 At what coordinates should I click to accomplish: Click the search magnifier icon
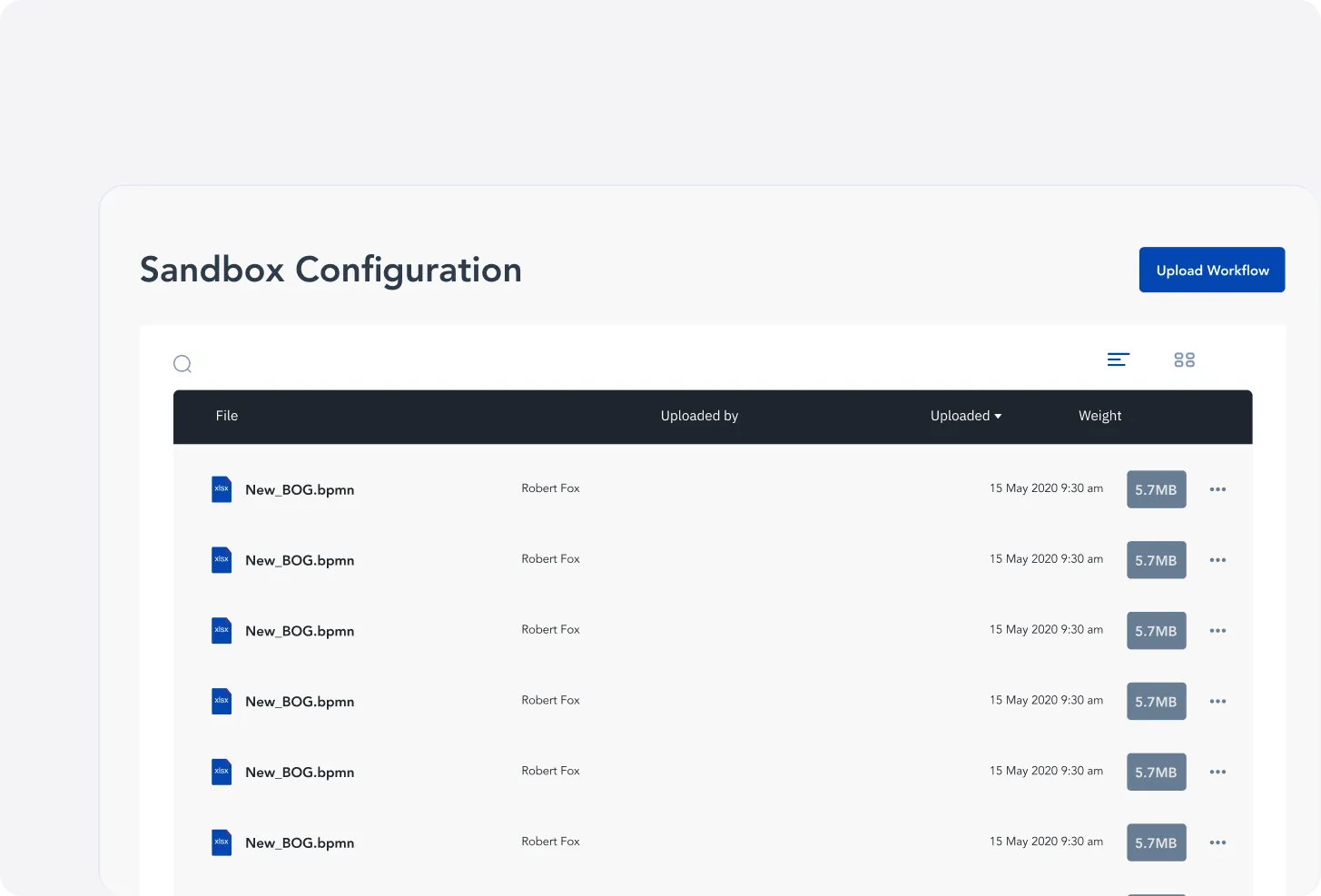tap(182, 364)
